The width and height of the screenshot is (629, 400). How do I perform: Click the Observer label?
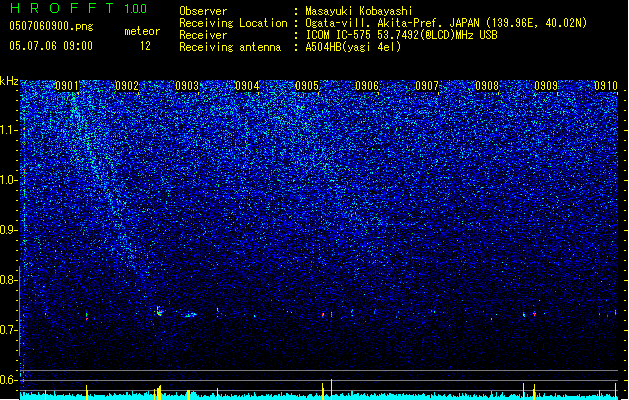click(203, 11)
